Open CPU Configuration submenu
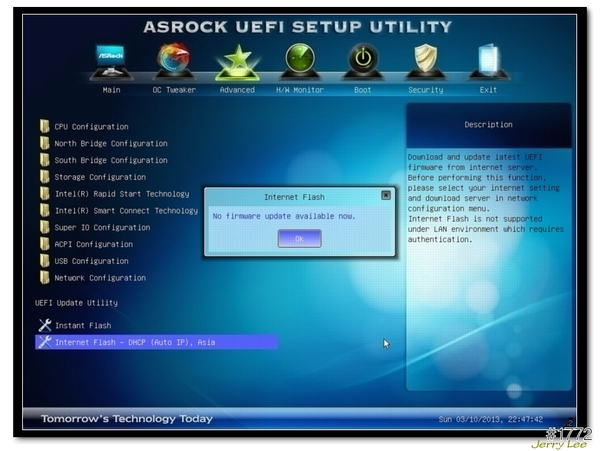 click(x=91, y=127)
